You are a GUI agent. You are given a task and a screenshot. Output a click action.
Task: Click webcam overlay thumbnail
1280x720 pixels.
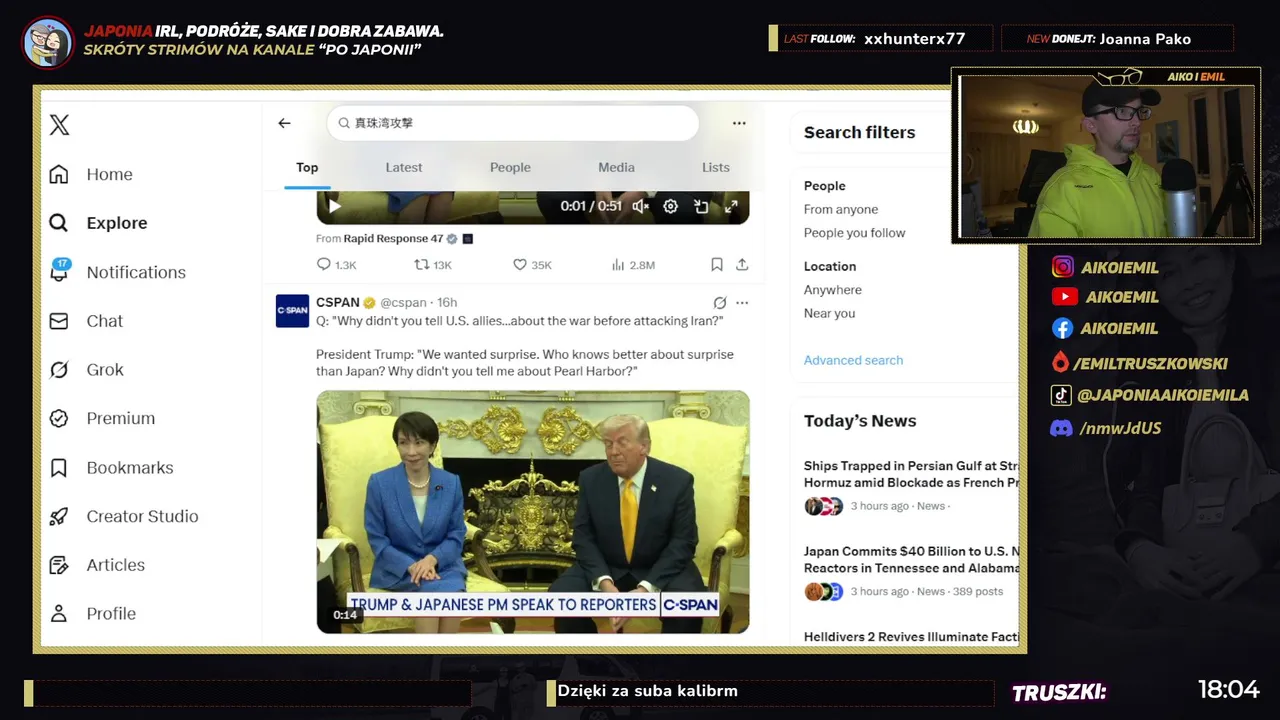click(1106, 155)
